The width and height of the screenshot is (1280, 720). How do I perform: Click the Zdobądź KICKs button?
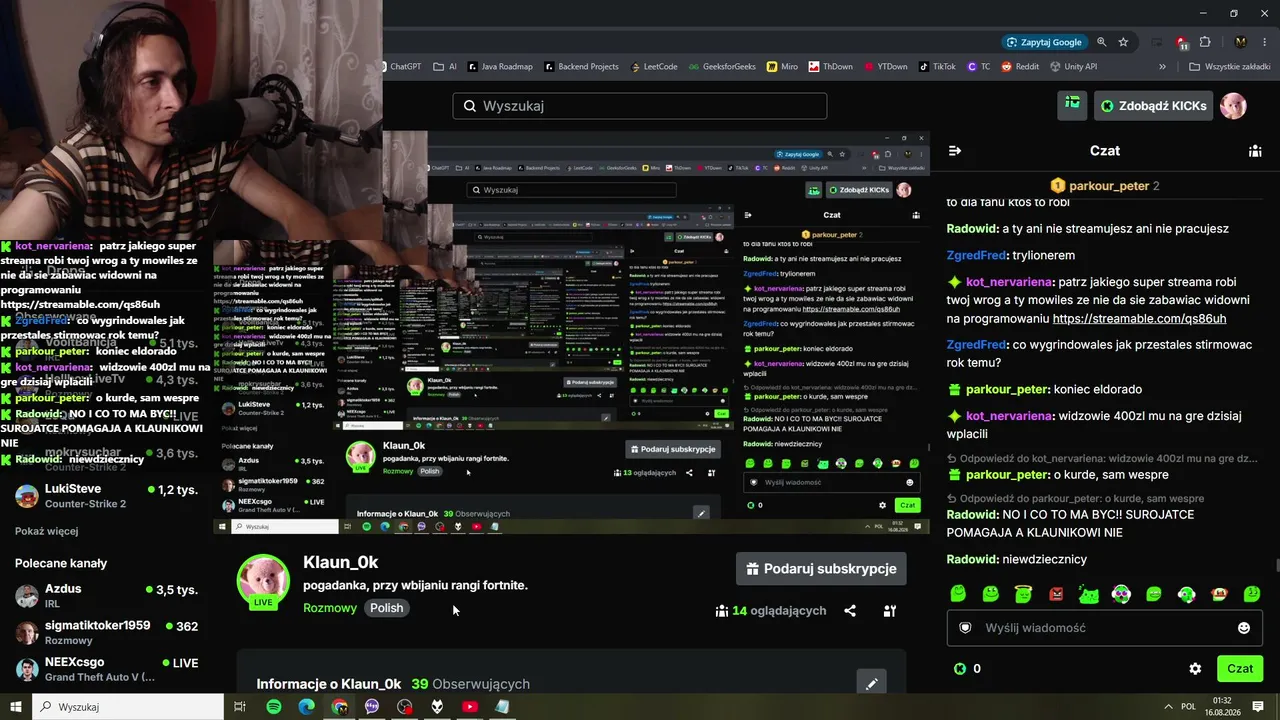[1153, 105]
